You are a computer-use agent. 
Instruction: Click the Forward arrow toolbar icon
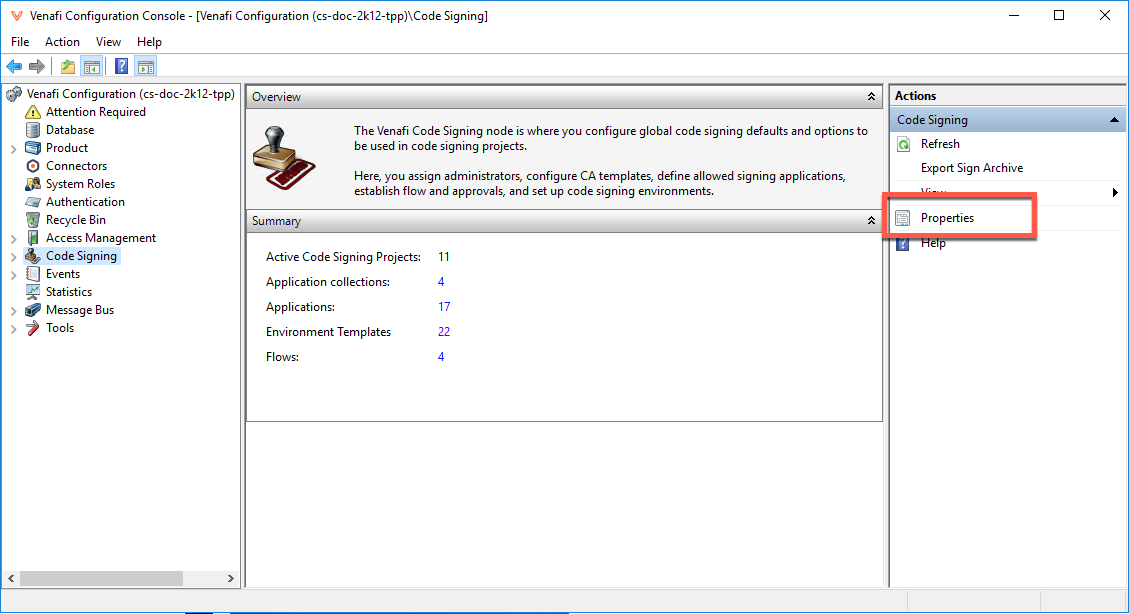[x=37, y=67]
